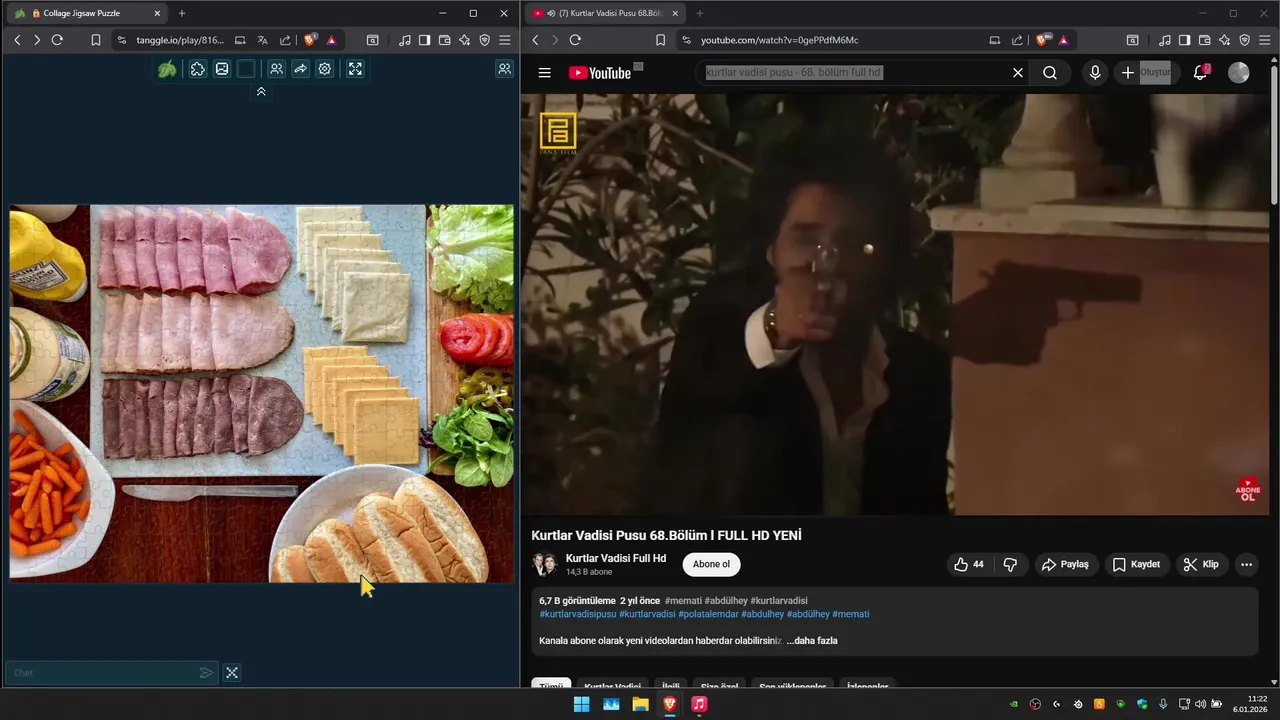Viewport: 1280px width, 720px height.
Task: Open the YouTube guide hamburger menu
Action: [x=544, y=72]
